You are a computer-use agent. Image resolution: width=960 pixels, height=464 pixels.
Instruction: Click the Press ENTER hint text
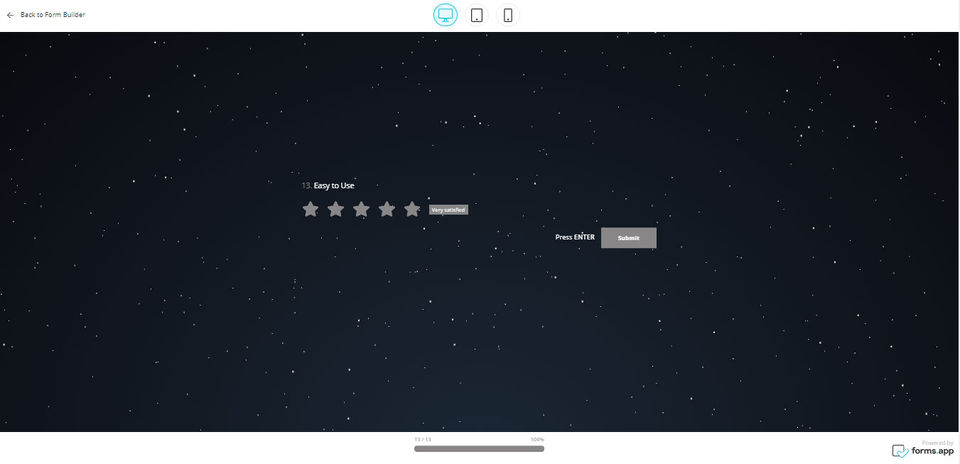tap(575, 237)
